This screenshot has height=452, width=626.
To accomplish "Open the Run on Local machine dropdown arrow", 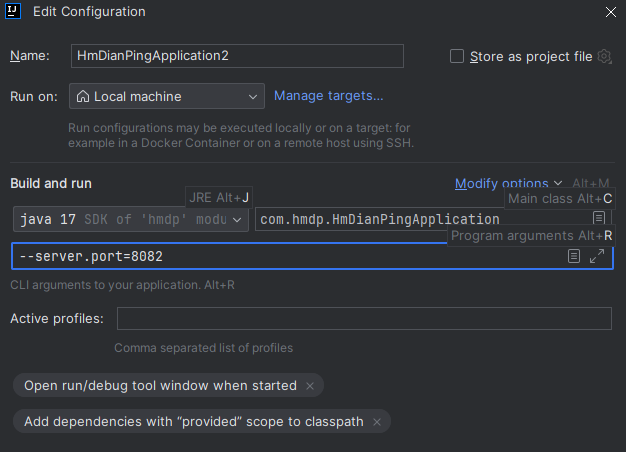I will click(252, 97).
